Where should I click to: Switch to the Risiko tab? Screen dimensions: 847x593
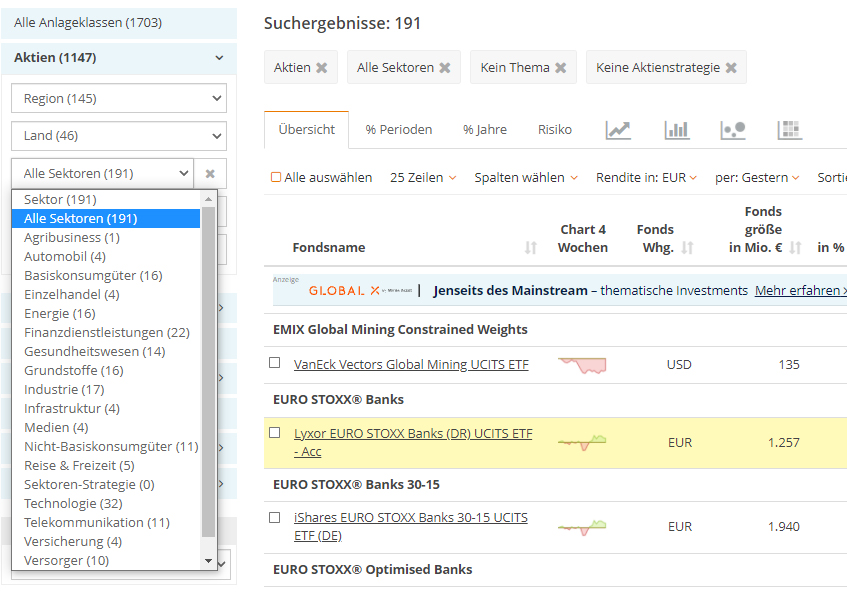pos(555,130)
